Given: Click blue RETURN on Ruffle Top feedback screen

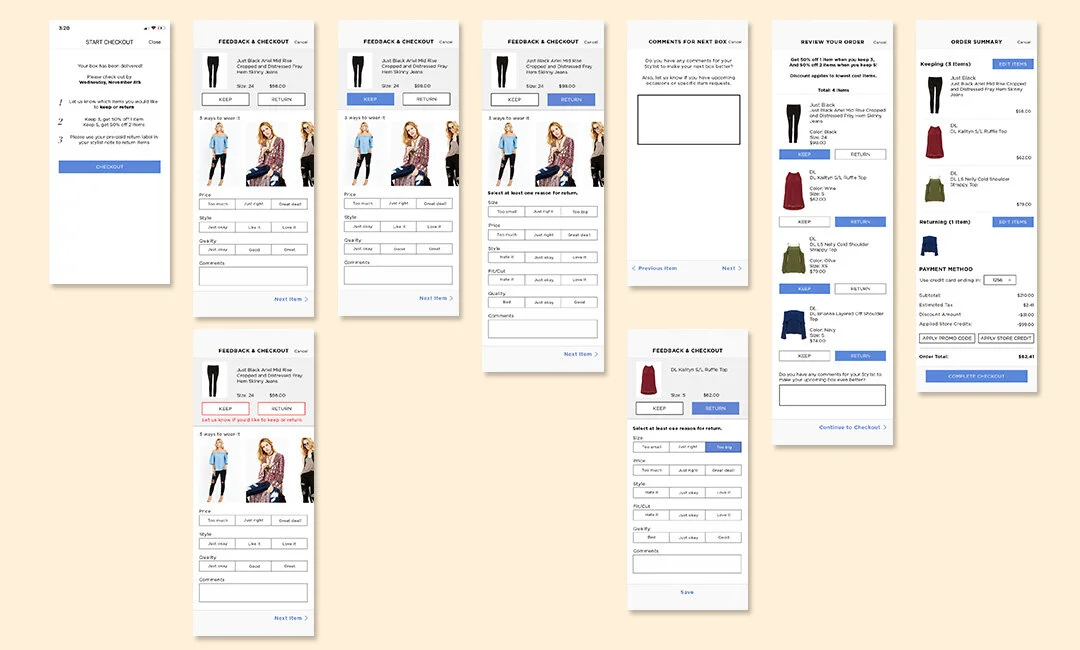Looking at the screenshot, I should pos(716,408).
